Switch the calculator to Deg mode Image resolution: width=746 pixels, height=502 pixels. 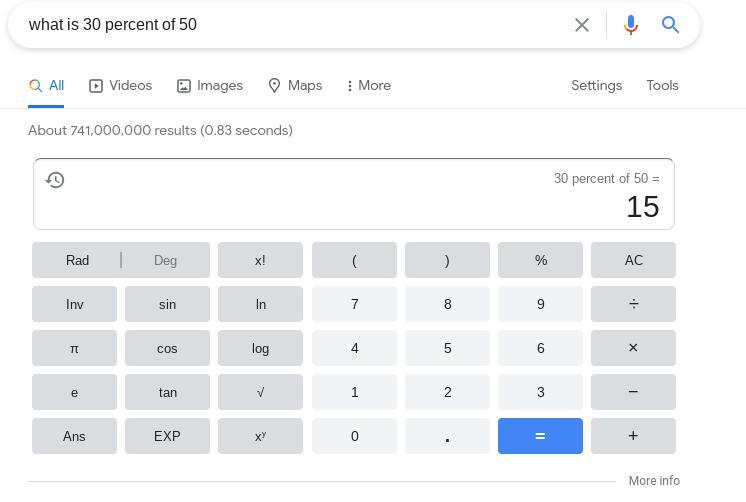tap(165, 260)
